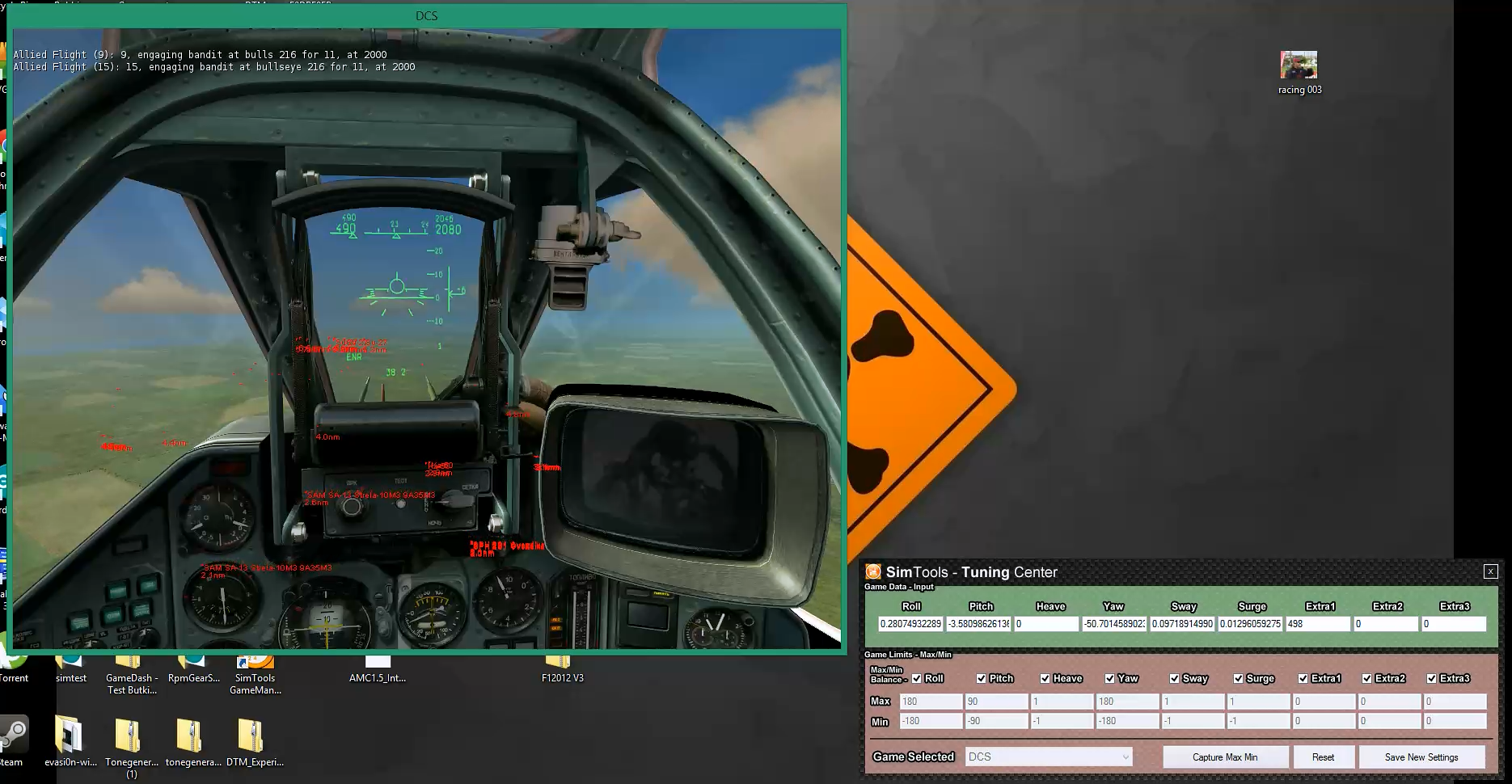
Task: Toggle the Extra3 balance checkbox
Action: 1431,679
